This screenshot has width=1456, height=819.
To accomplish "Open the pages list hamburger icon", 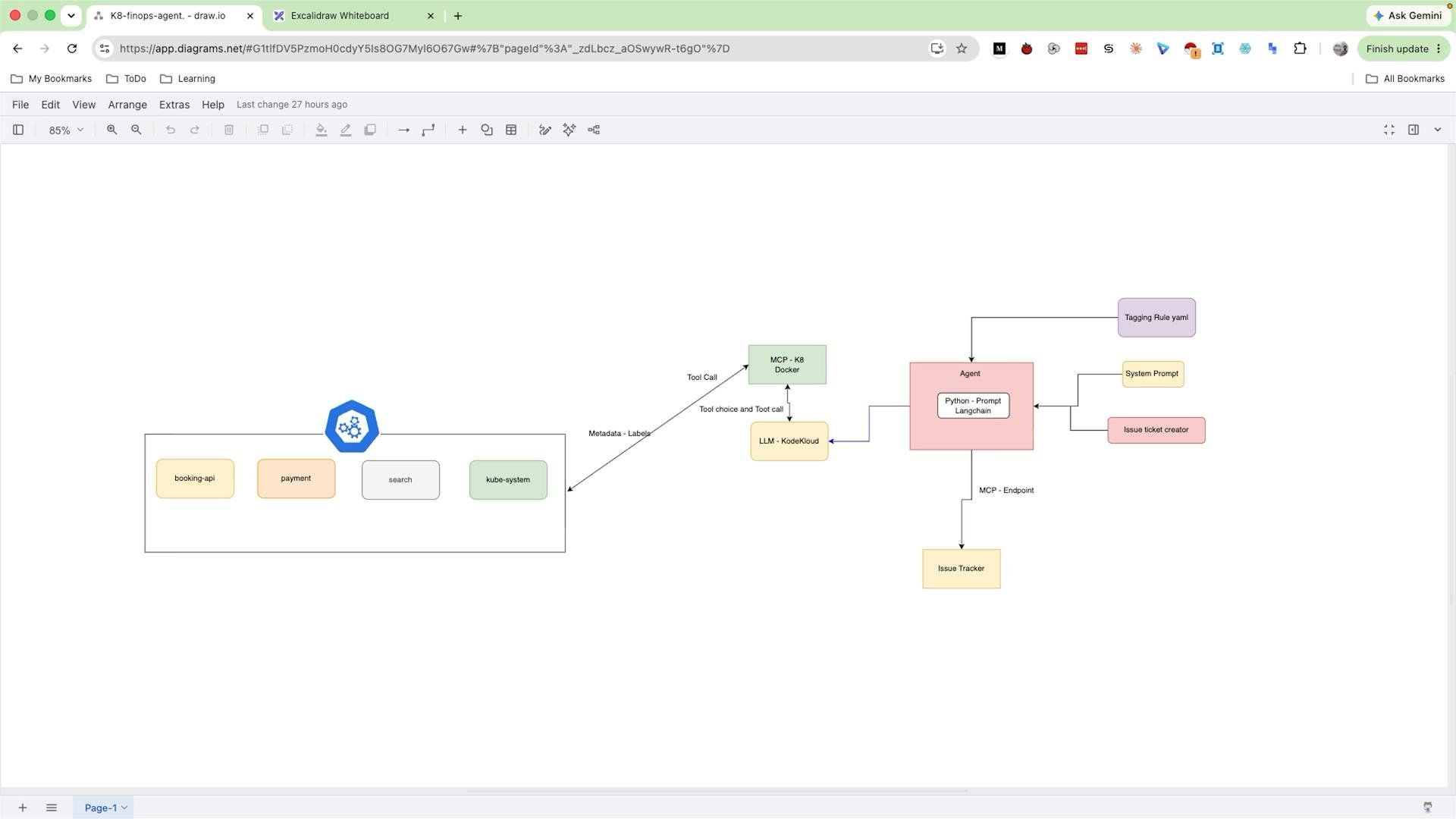I will [52, 808].
